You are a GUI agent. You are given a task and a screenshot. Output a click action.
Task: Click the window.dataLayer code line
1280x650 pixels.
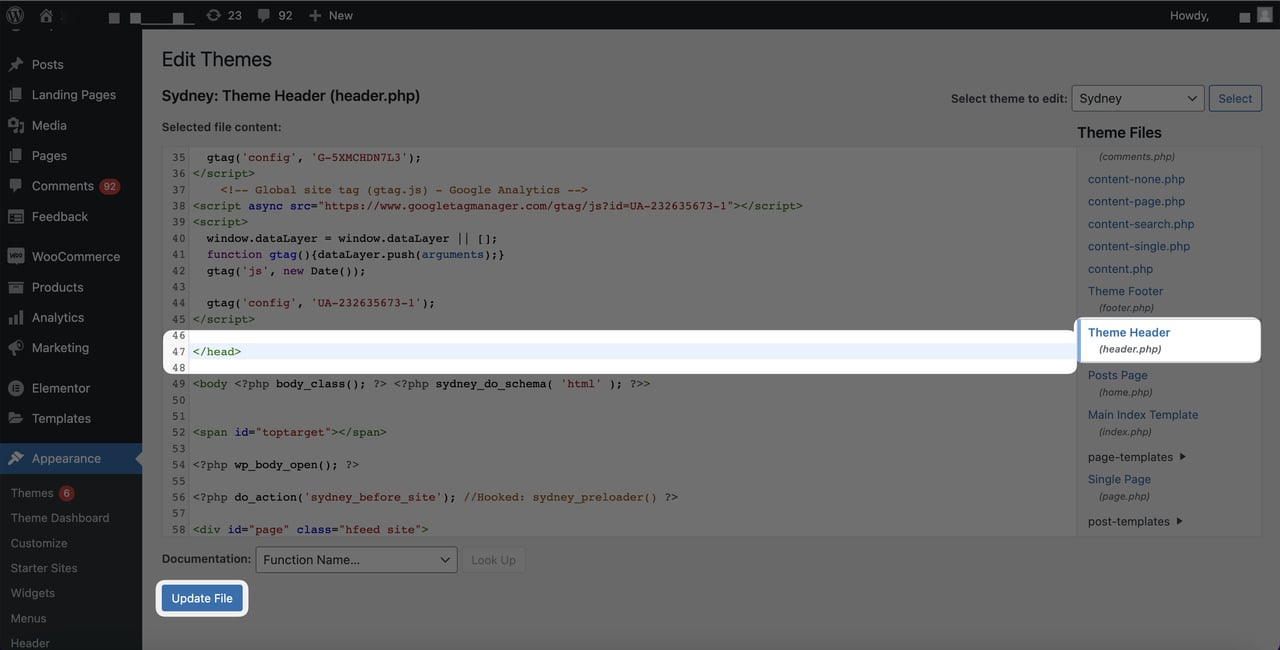click(352, 239)
